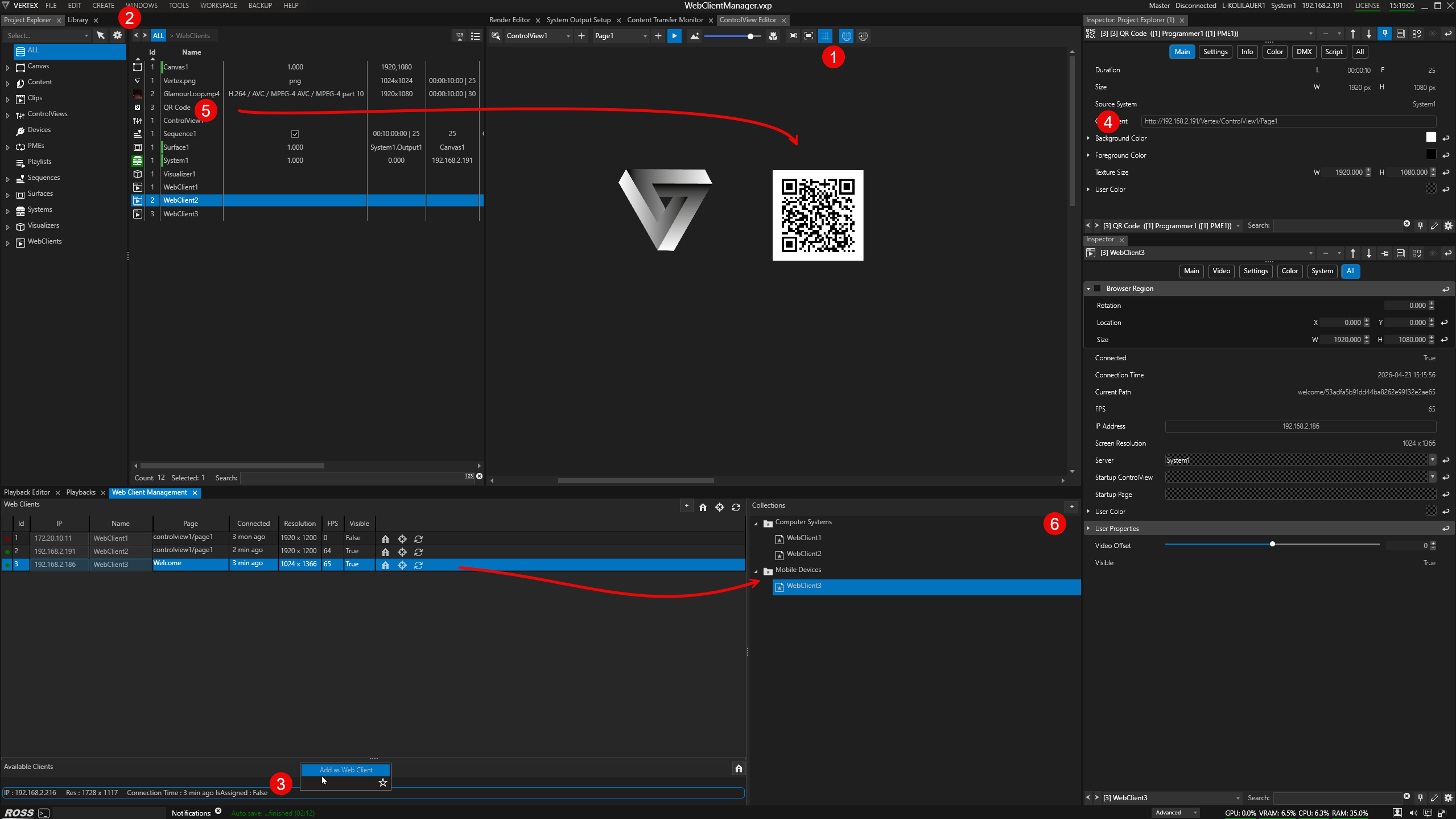Click the identify crosshair icon in WebClient2 row
Viewport: 1456px width, 819px height.
[402, 552]
